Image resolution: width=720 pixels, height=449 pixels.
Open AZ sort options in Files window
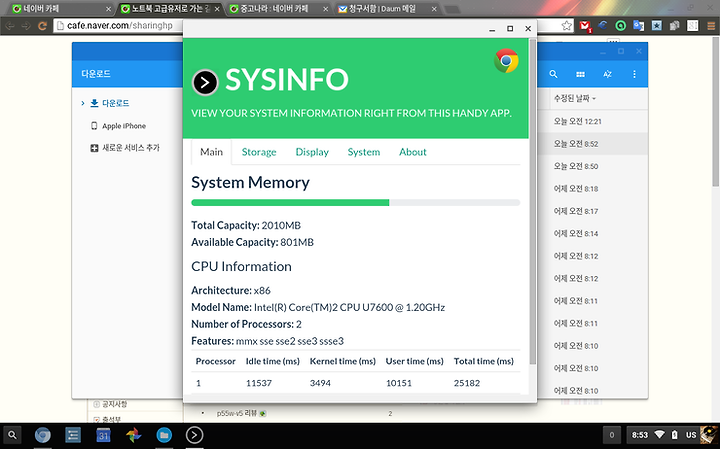607,74
